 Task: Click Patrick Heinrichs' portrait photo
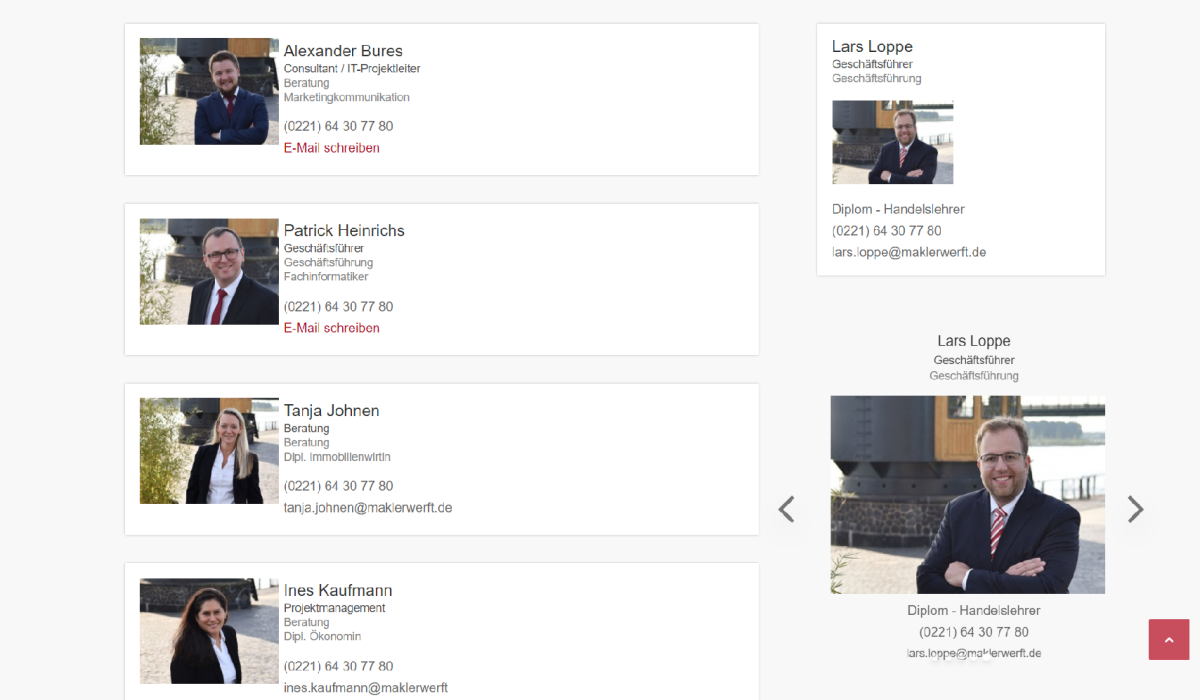pos(209,271)
